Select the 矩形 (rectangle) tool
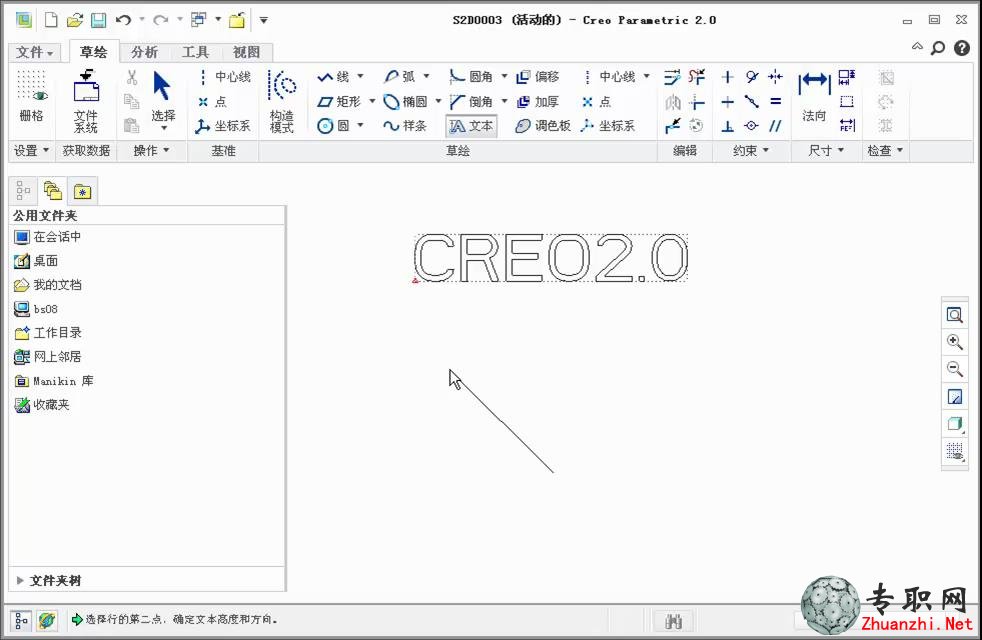 coord(339,101)
